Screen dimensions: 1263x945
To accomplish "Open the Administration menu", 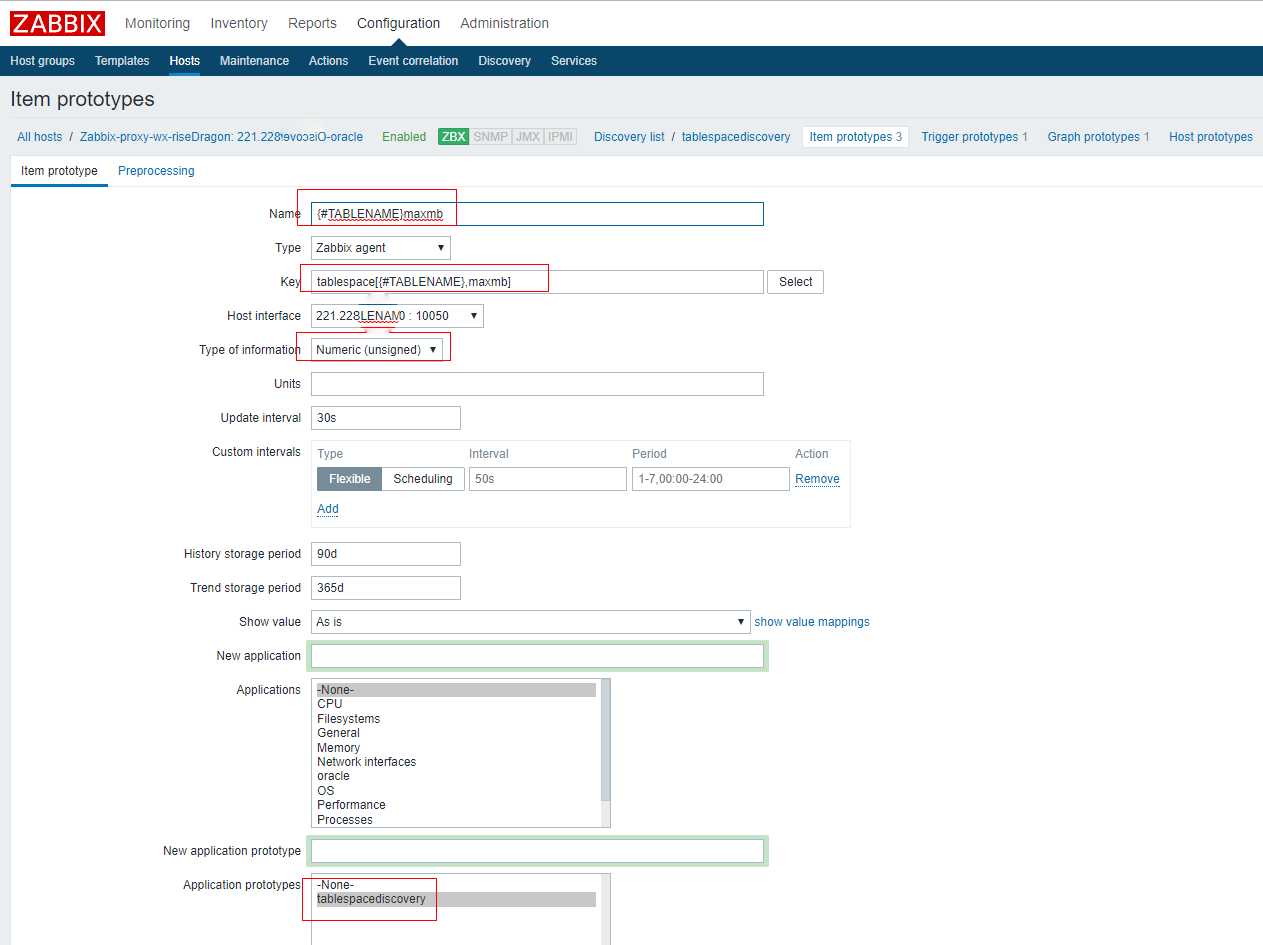I will [504, 23].
